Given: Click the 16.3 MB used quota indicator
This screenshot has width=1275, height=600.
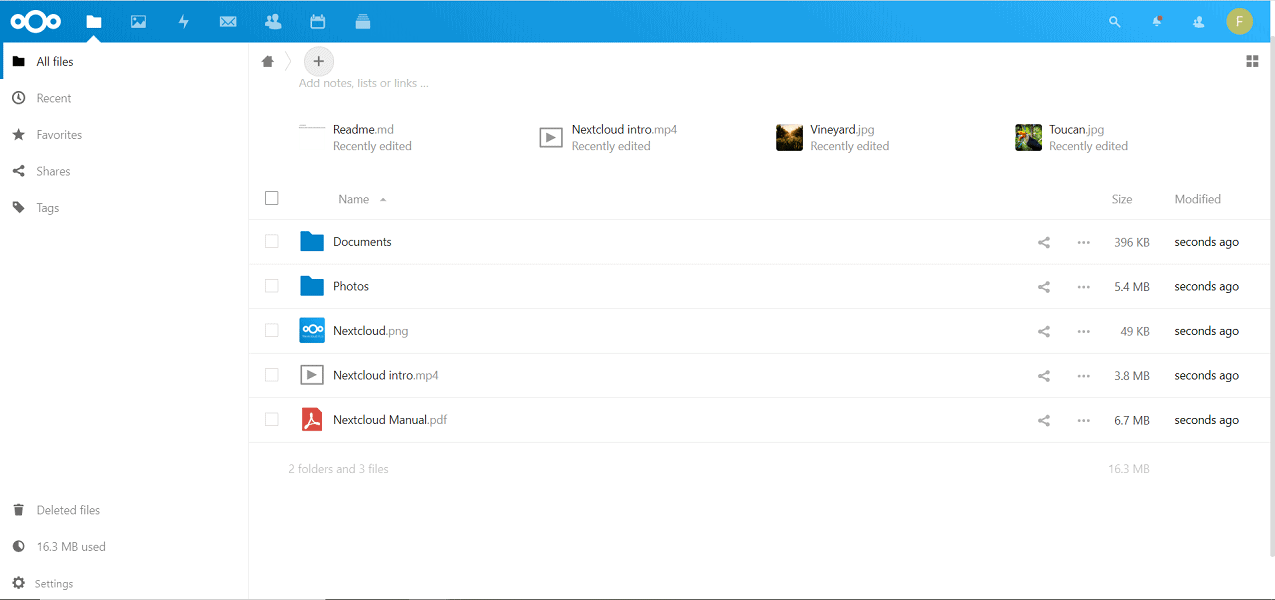Looking at the screenshot, I should coord(124,547).
